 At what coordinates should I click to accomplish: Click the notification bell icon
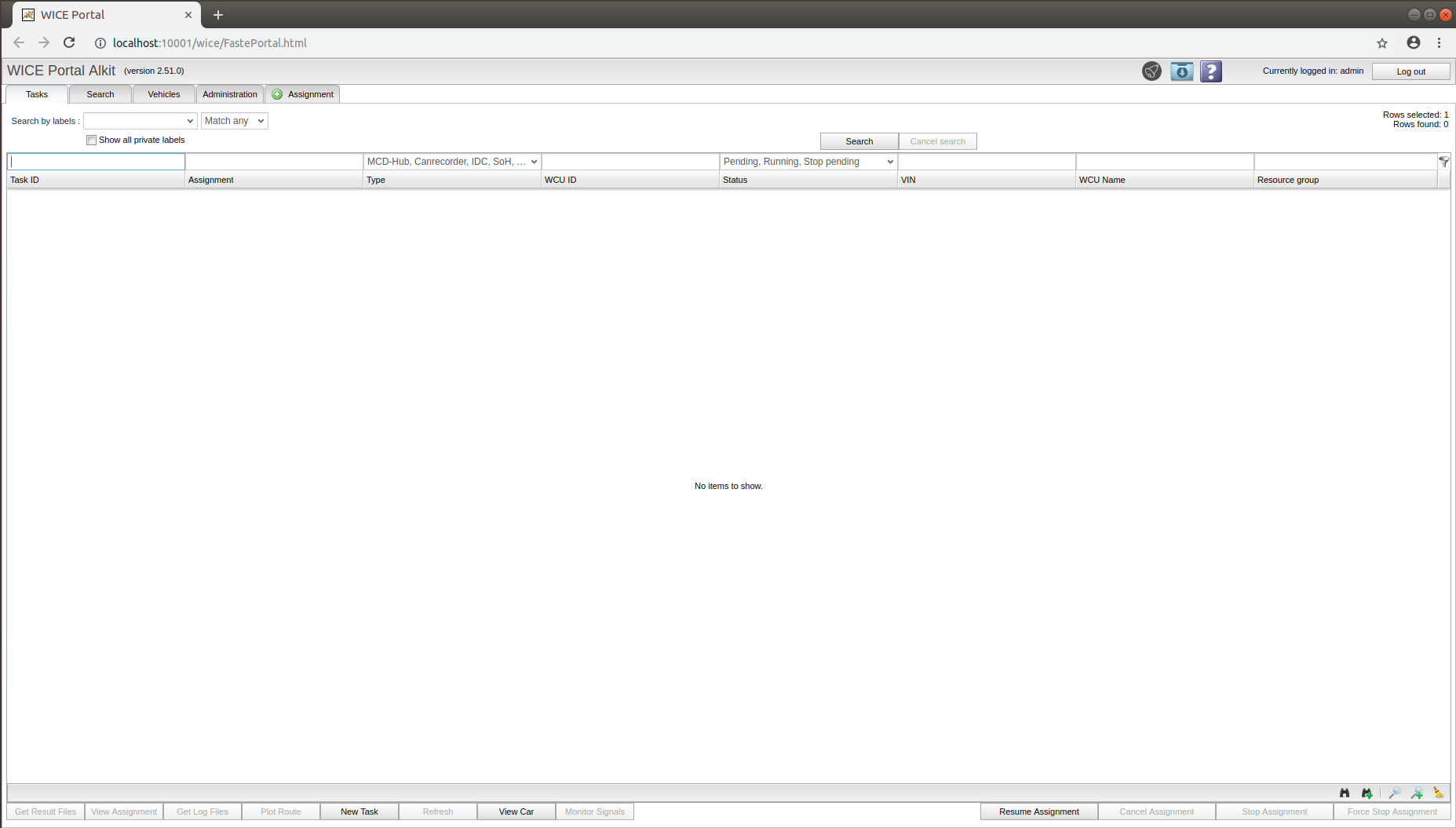[x=1151, y=71]
